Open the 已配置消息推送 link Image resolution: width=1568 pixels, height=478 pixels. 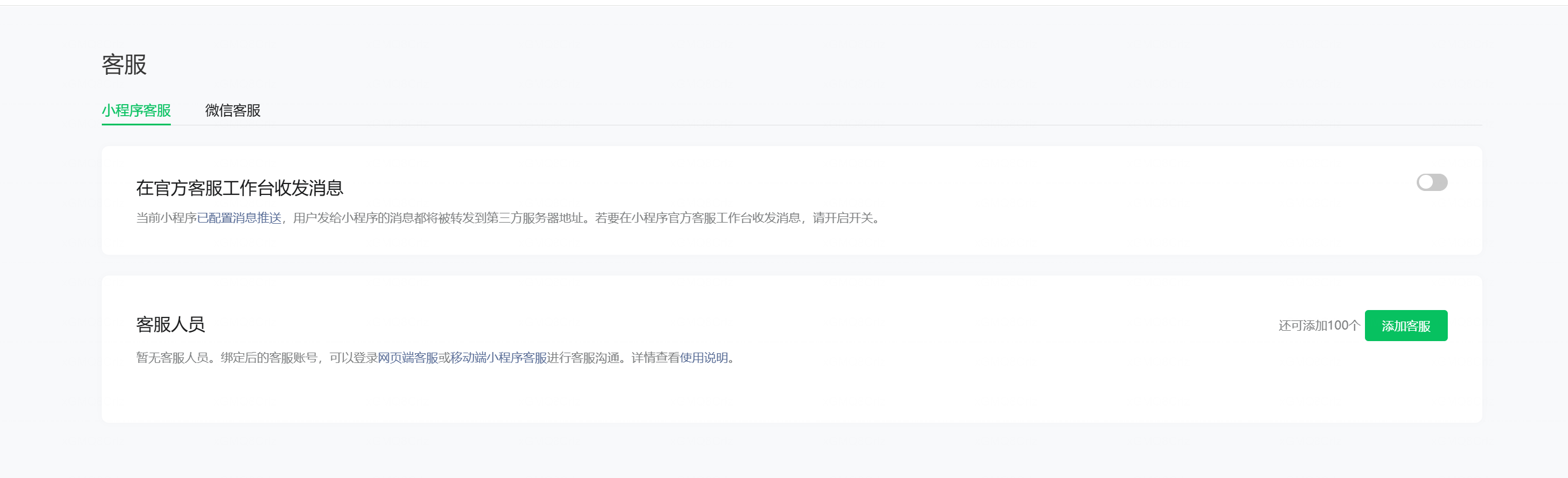[239, 218]
